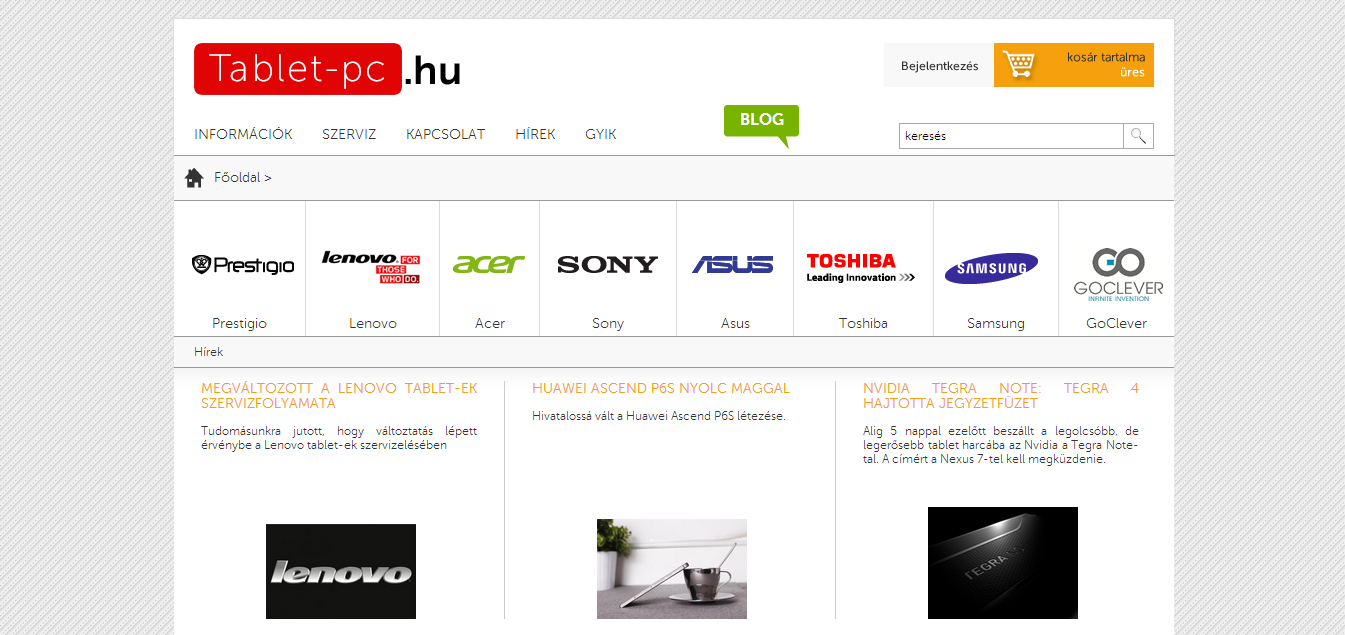Screen dimensions: 1345x635
Task: Click the home icon in breadcrumb
Action: pos(194,178)
